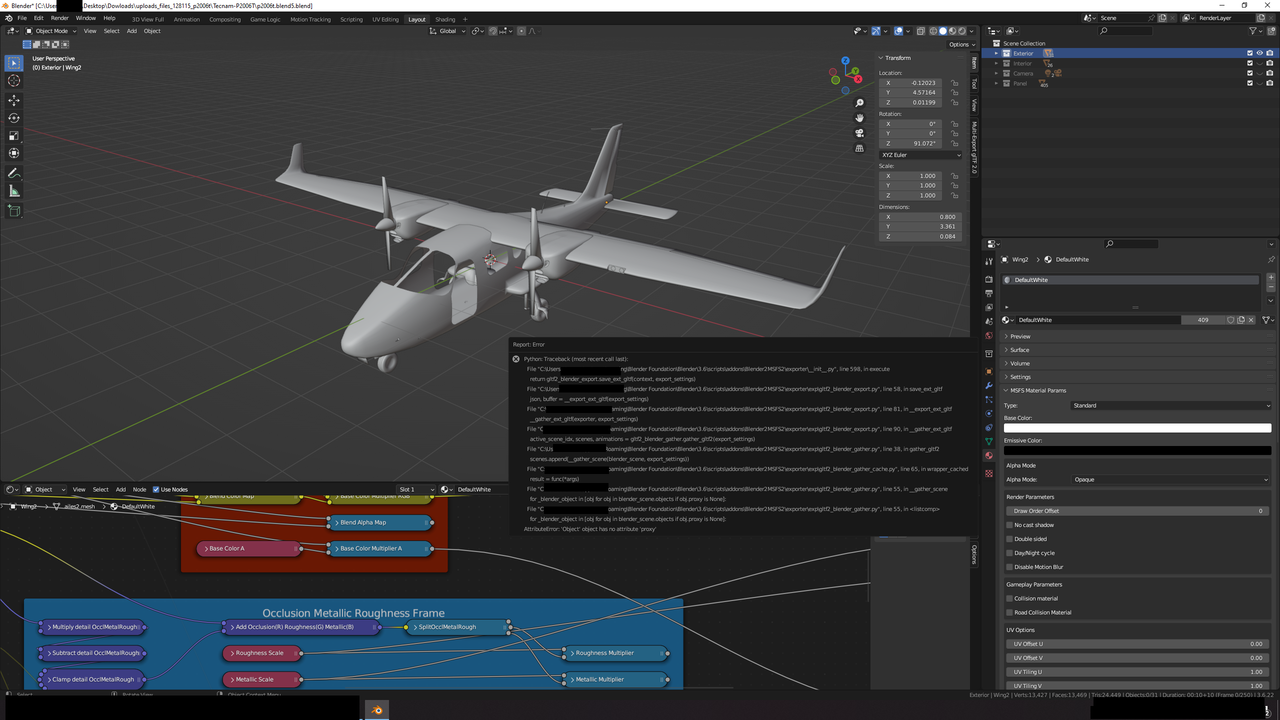Open XYZ Euler rotation mode dropdown

click(x=921, y=155)
